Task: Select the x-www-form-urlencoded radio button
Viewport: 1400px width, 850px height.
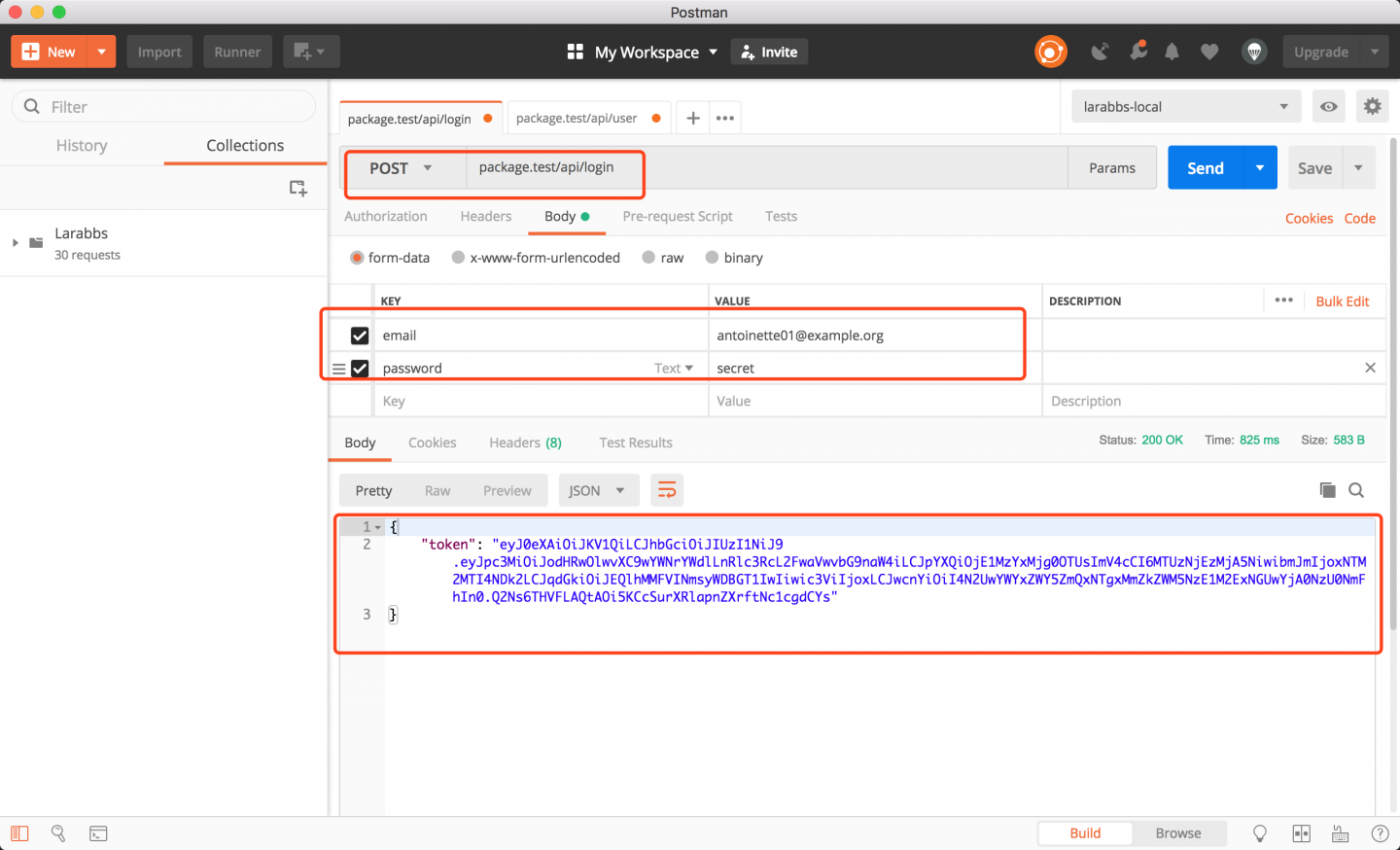Action: tap(458, 258)
